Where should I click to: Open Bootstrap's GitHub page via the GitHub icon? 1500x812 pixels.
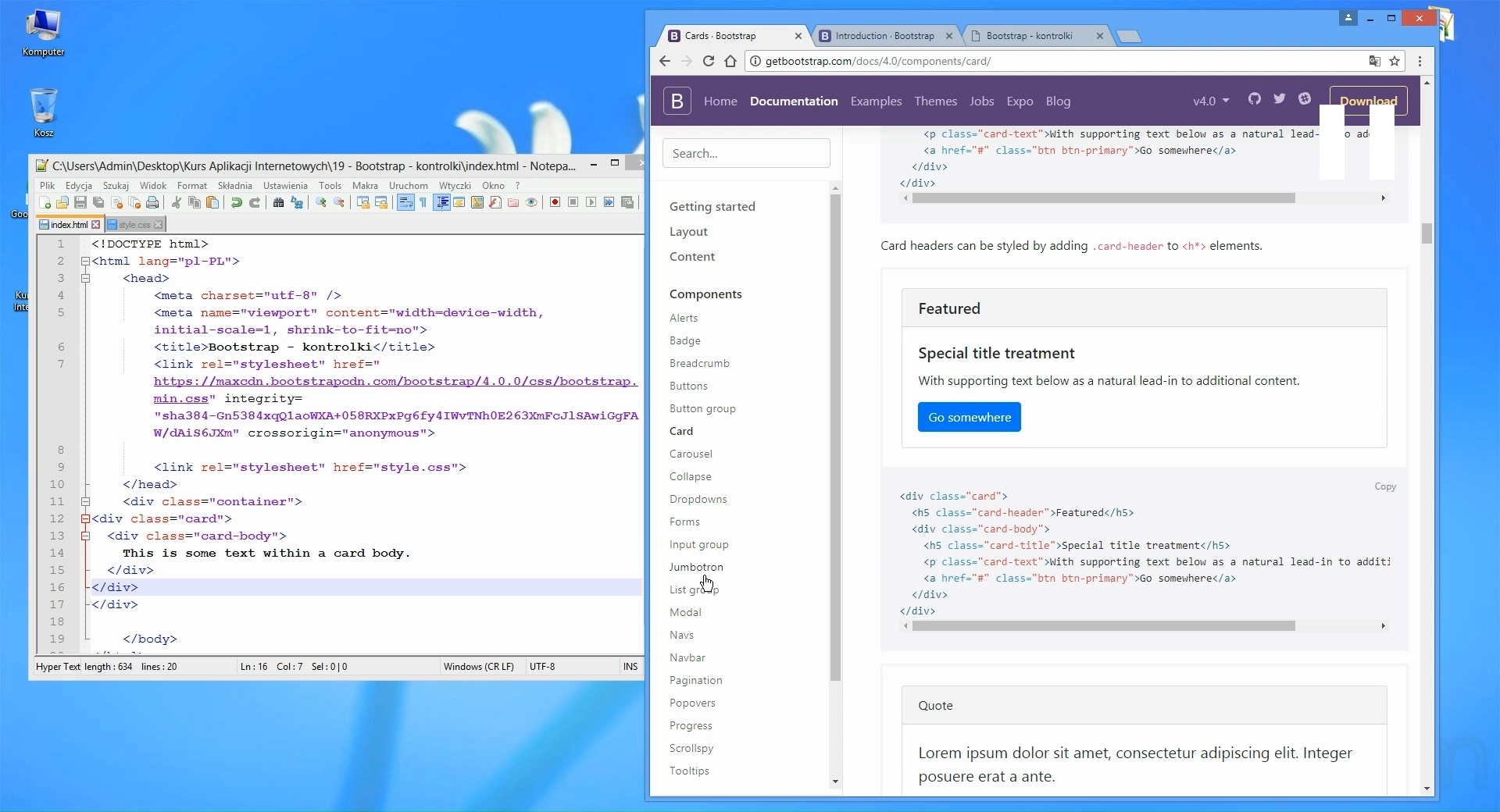coord(1254,100)
